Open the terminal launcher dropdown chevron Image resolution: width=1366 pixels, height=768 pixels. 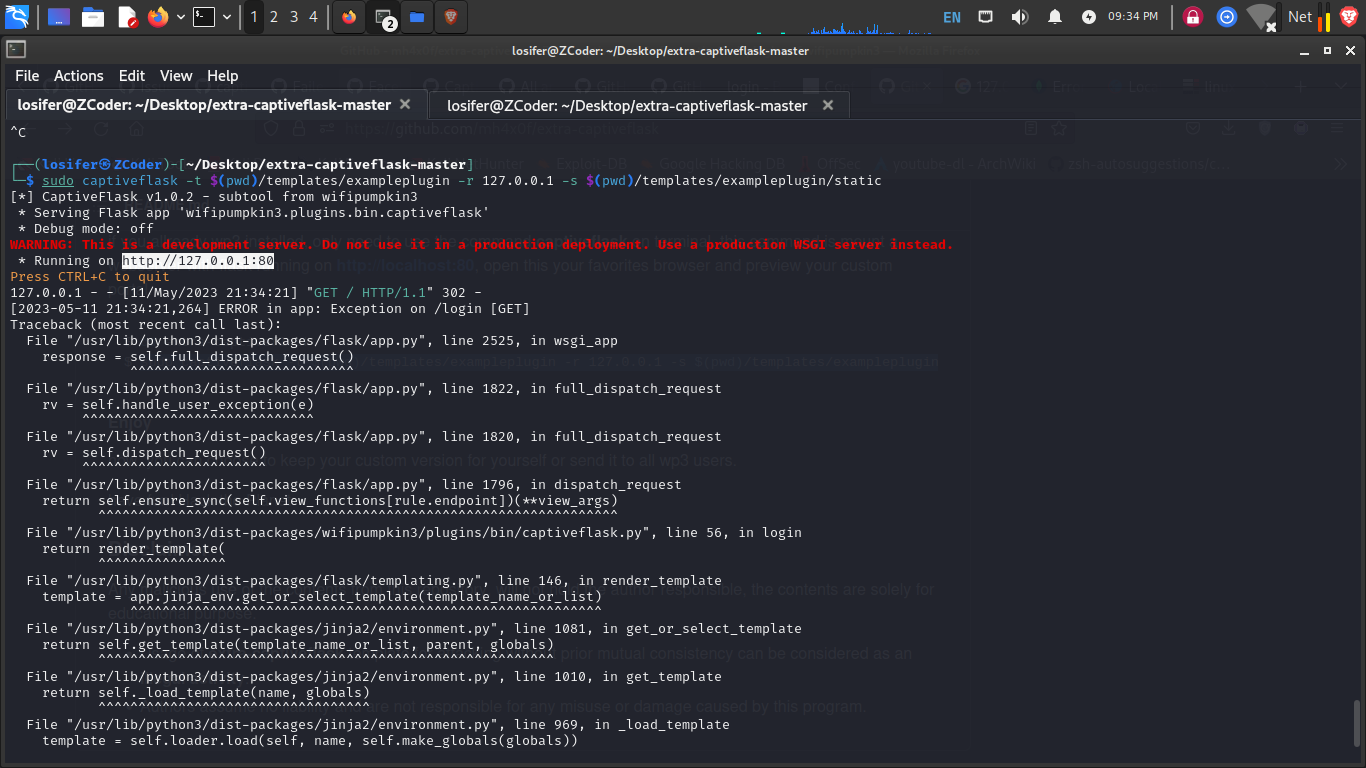pos(227,17)
